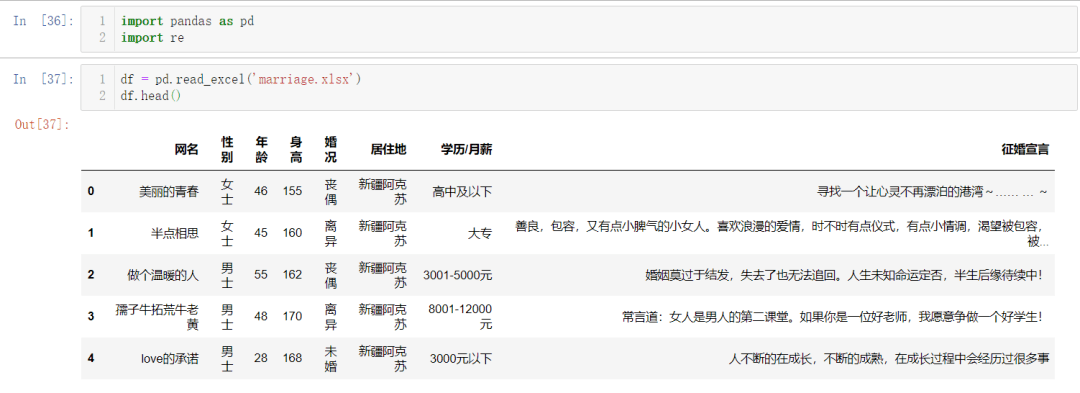The width and height of the screenshot is (1080, 393).
Task: Click age value 28
Action: tap(261, 358)
